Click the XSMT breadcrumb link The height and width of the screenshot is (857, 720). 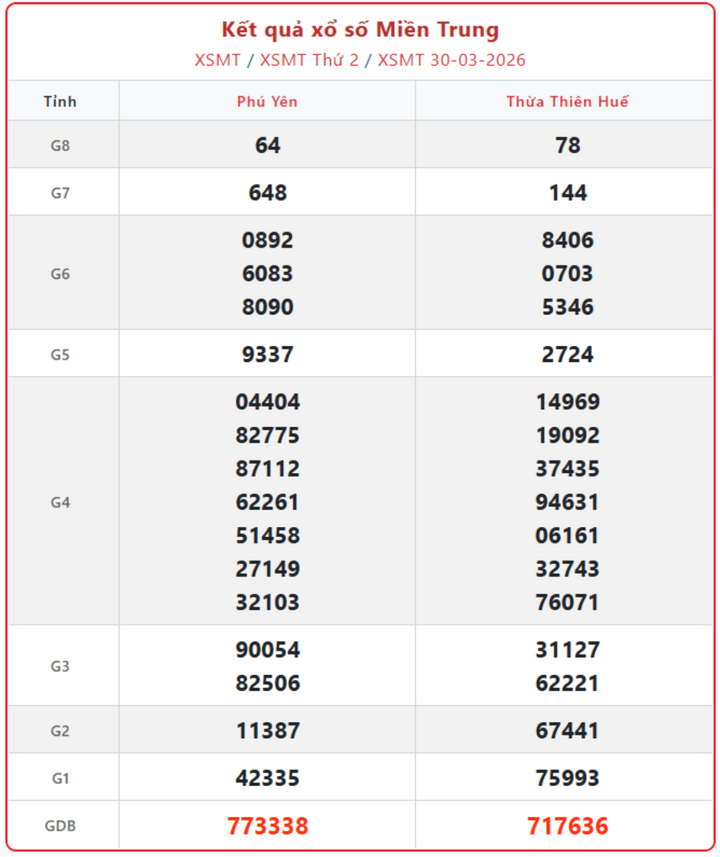(217, 60)
